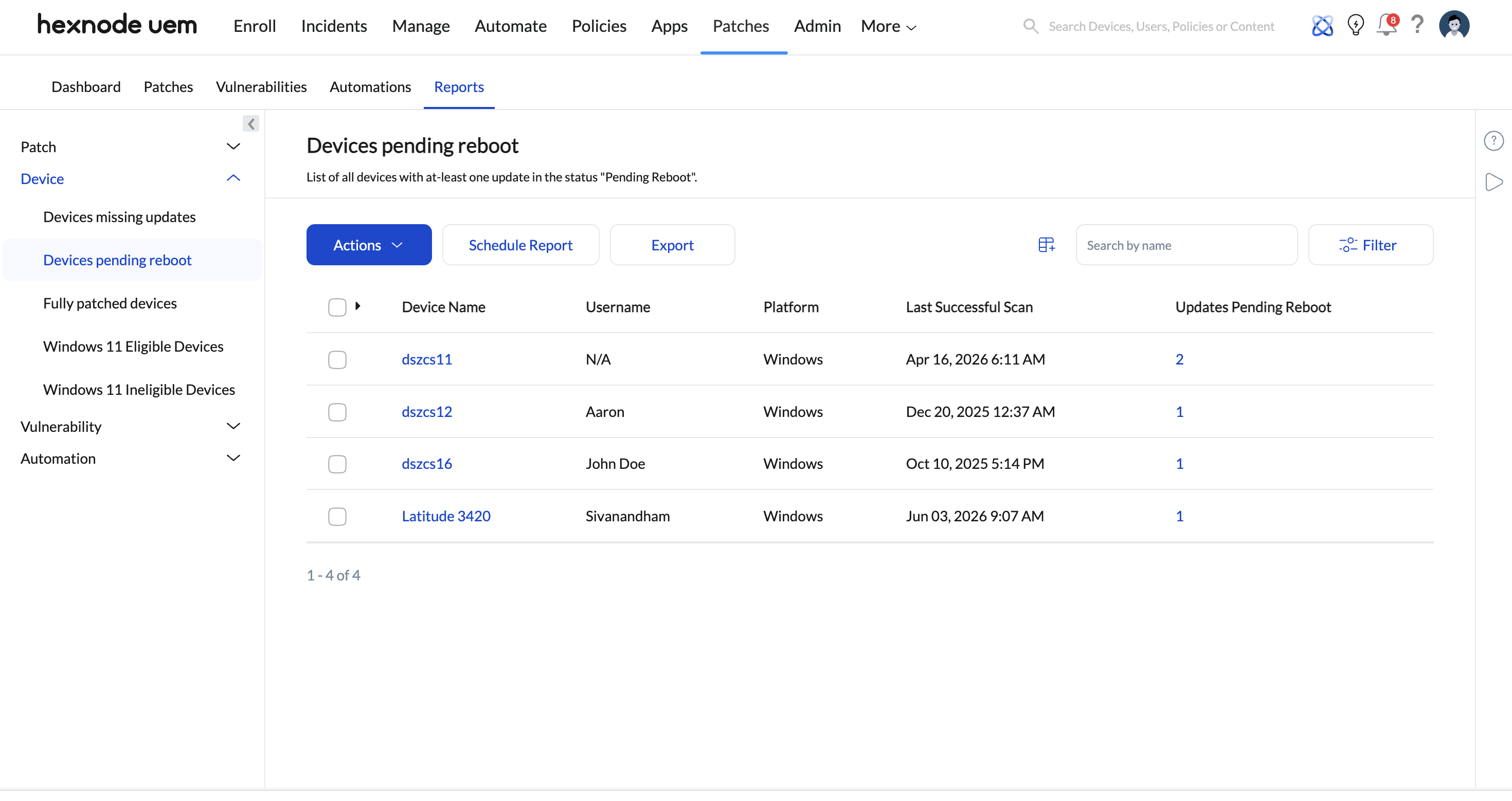1512x801 pixels.
Task: Click pending reboot count 2 for dszcs11
Action: pyautogui.click(x=1179, y=359)
